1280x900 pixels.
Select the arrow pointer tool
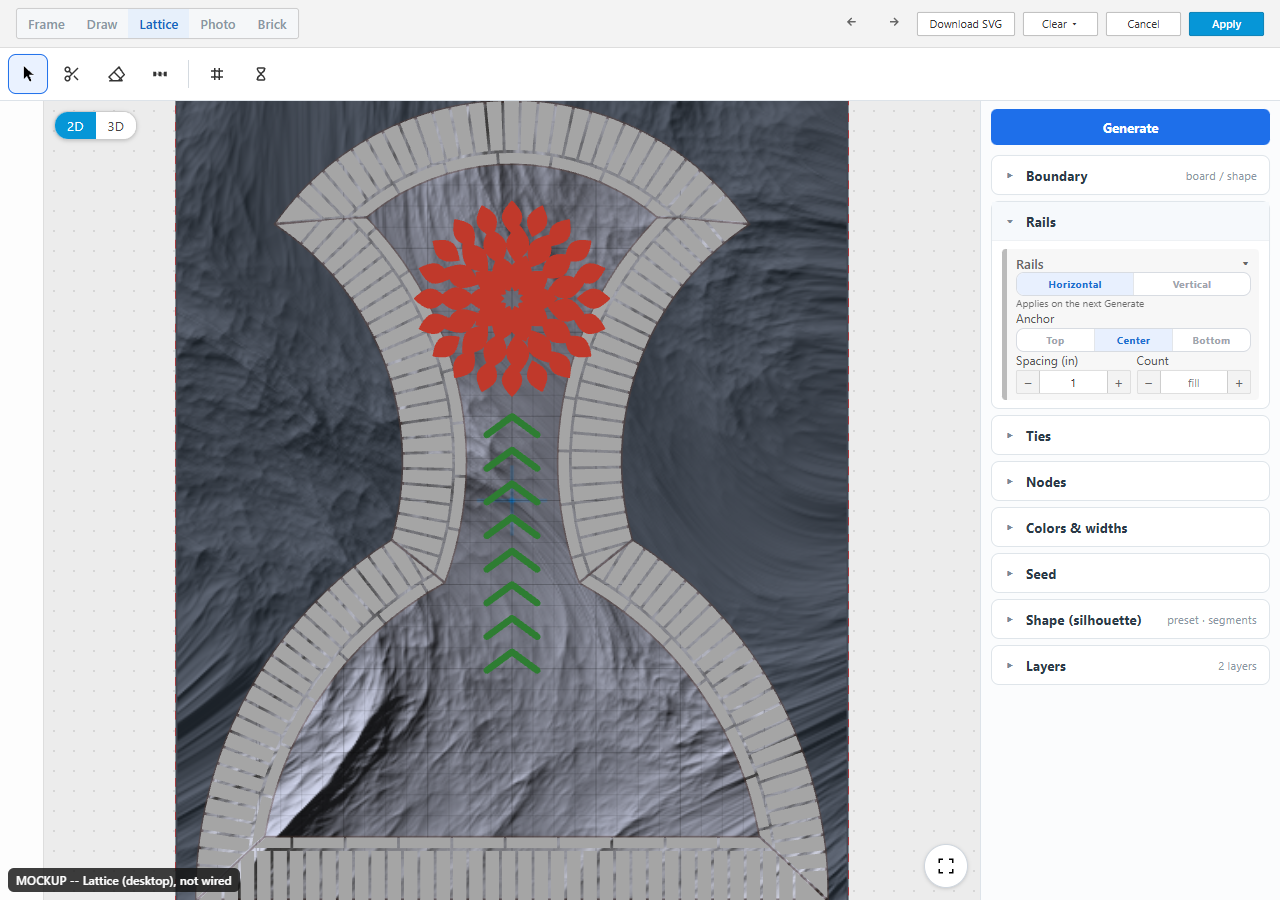pos(28,74)
